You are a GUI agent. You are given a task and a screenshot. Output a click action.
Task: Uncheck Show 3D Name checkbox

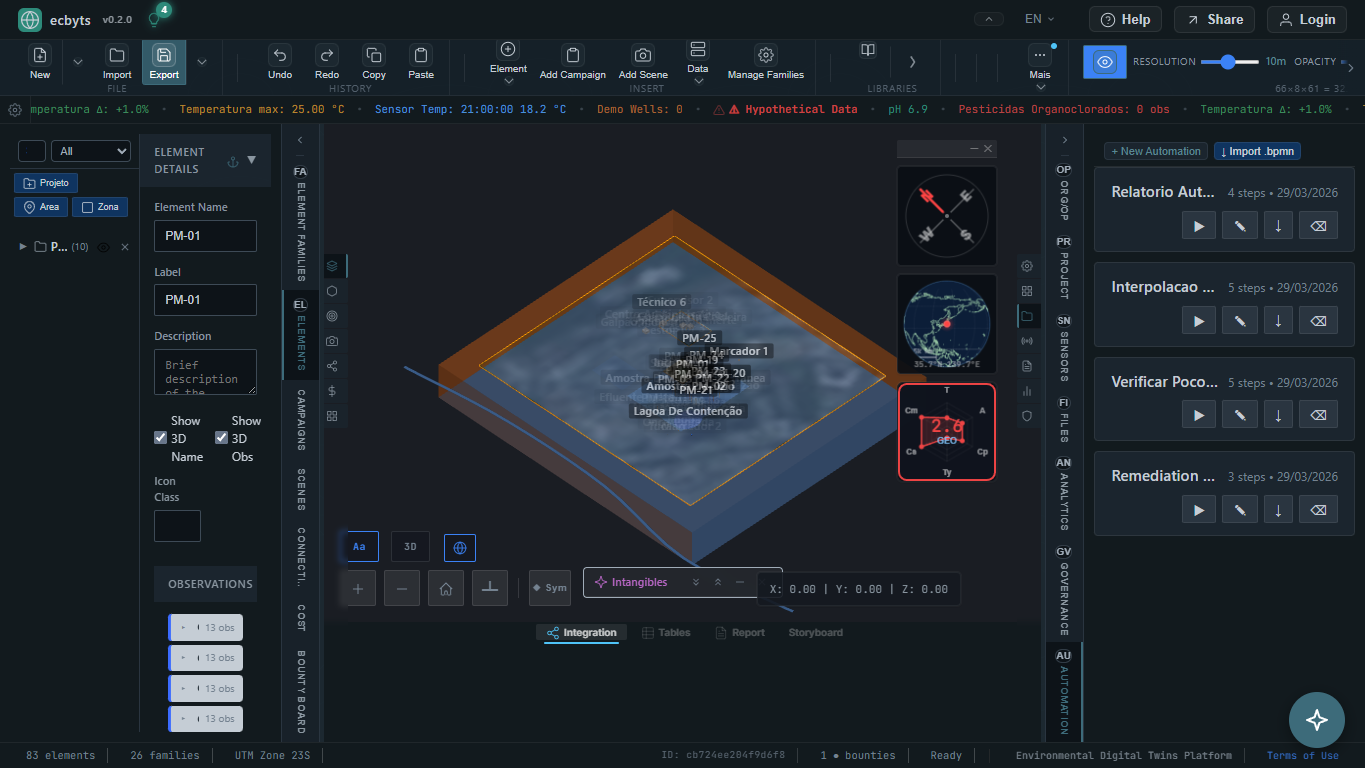[160, 438]
